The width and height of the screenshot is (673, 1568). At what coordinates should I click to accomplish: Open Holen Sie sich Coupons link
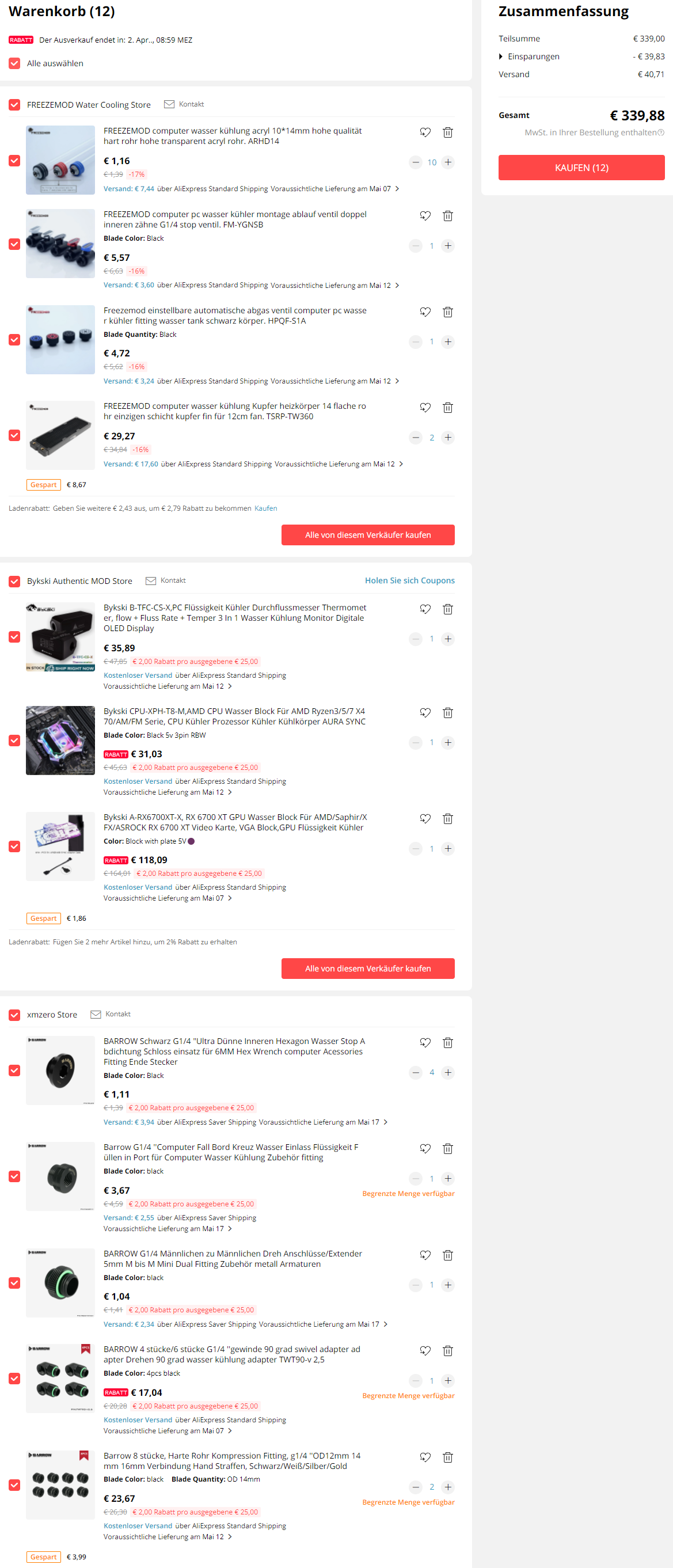click(409, 580)
